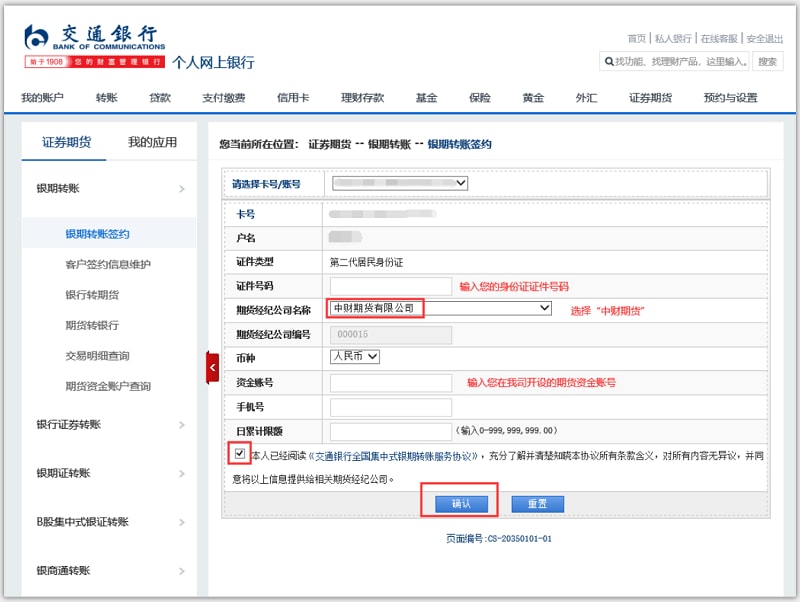Open the 理财存款 top menu
The image size is (800, 602).
(x=362, y=98)
